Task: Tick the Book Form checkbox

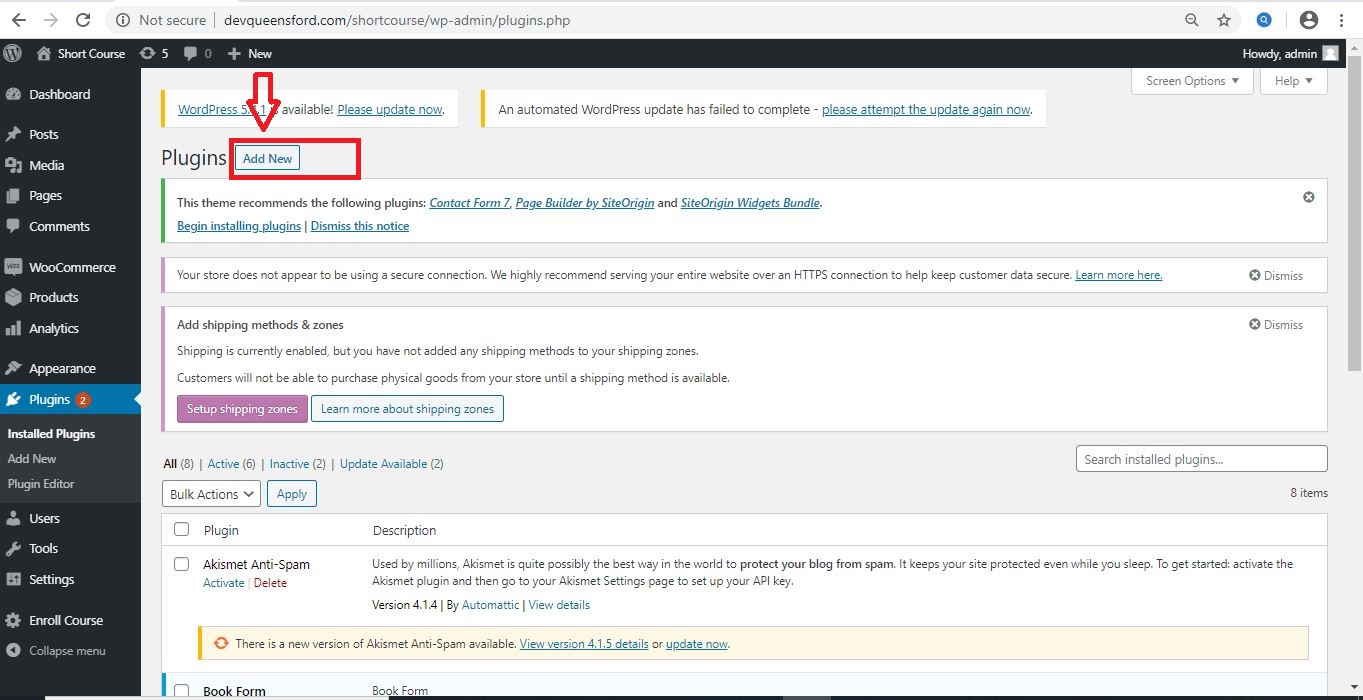Action: tap(181, 690)
